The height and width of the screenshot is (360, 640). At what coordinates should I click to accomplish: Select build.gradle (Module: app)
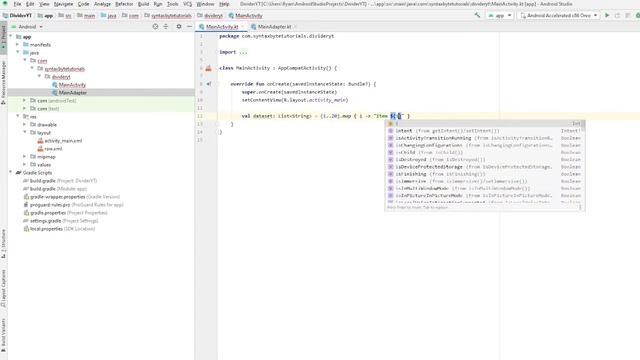coord(58,189)
